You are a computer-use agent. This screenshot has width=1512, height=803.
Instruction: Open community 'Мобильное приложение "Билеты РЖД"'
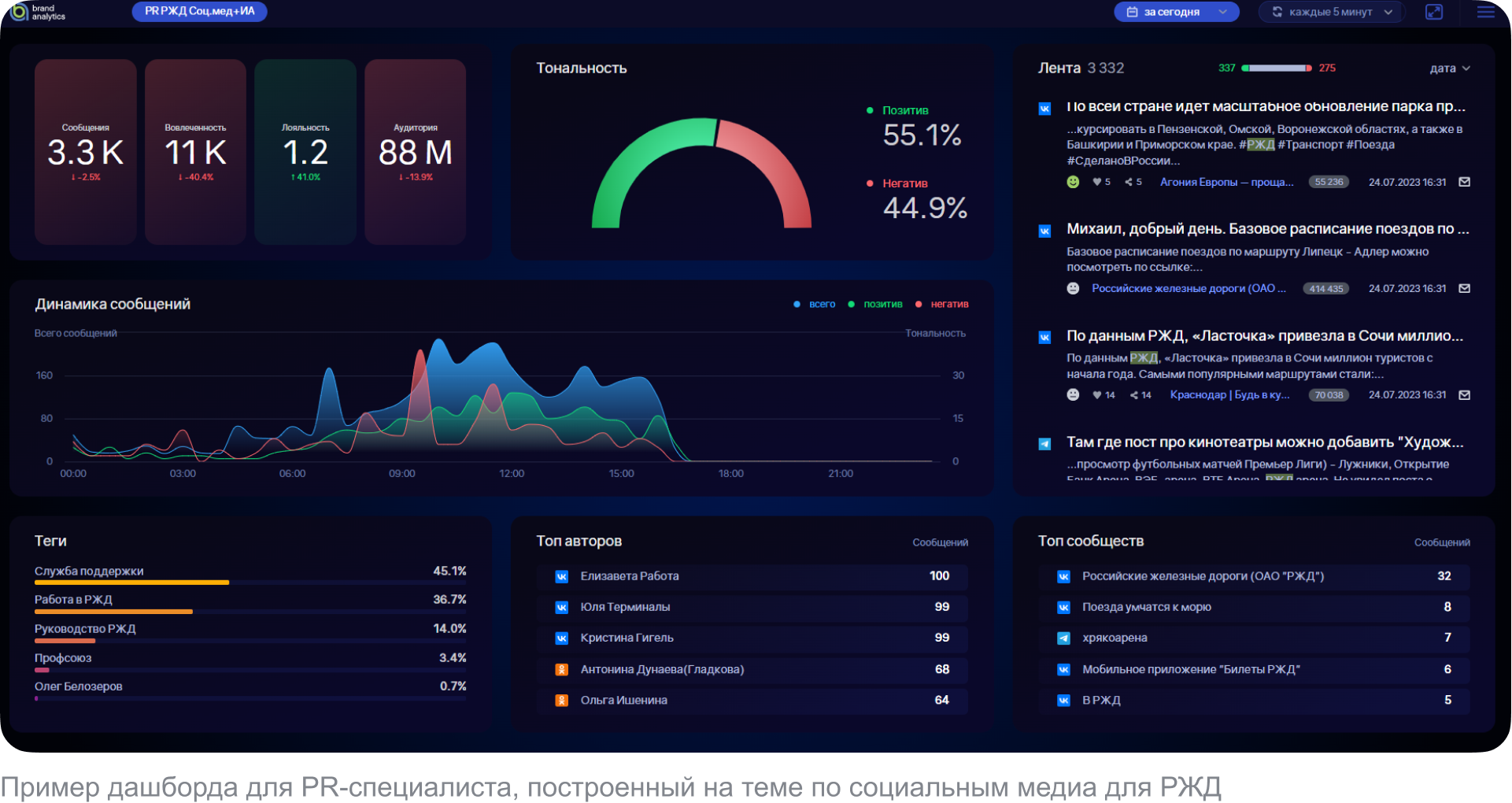point(1254,669)
